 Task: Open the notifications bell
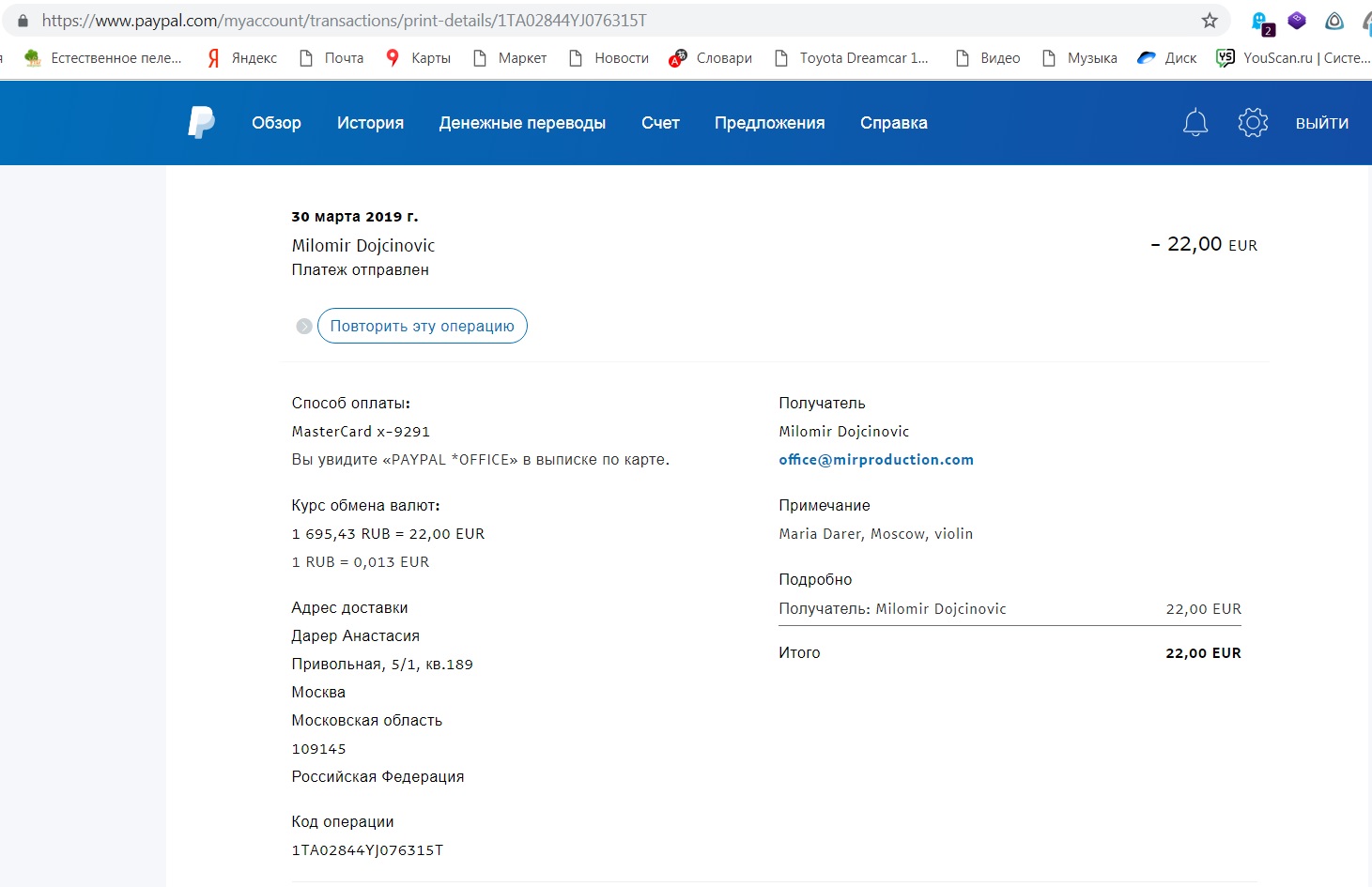coord(1195,123)
